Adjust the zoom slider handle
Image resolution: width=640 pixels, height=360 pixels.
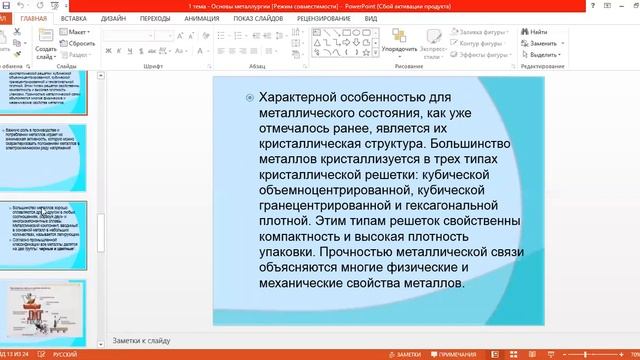point(585,354)
